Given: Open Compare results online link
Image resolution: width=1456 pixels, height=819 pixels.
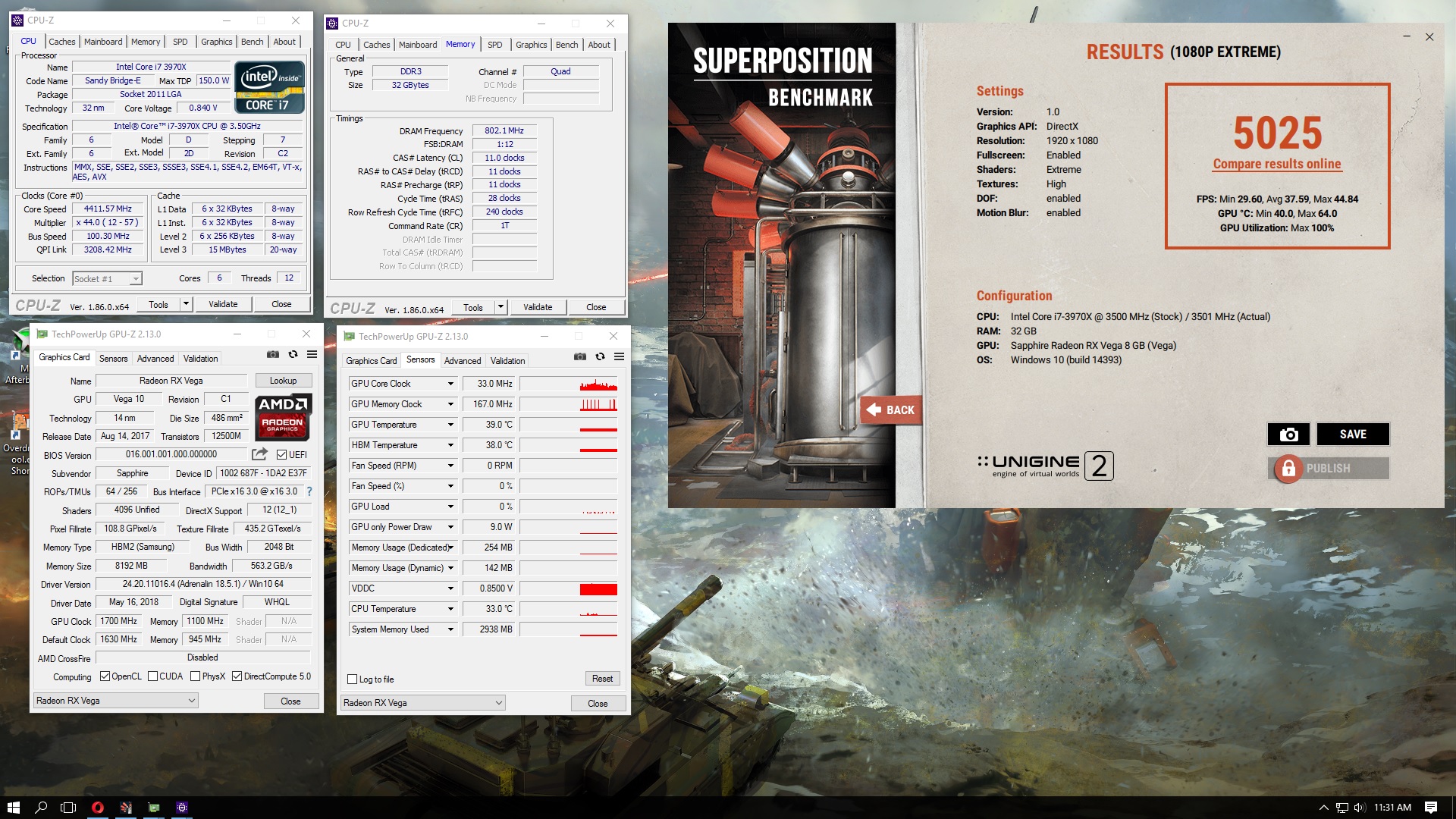Looking at the screenshot, I should pyautogui.click(x=1277, y=164).
